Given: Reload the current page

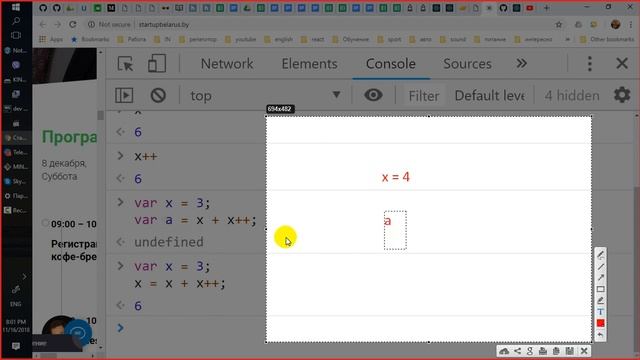Looking at the screenshot, I should click(73, 24).
